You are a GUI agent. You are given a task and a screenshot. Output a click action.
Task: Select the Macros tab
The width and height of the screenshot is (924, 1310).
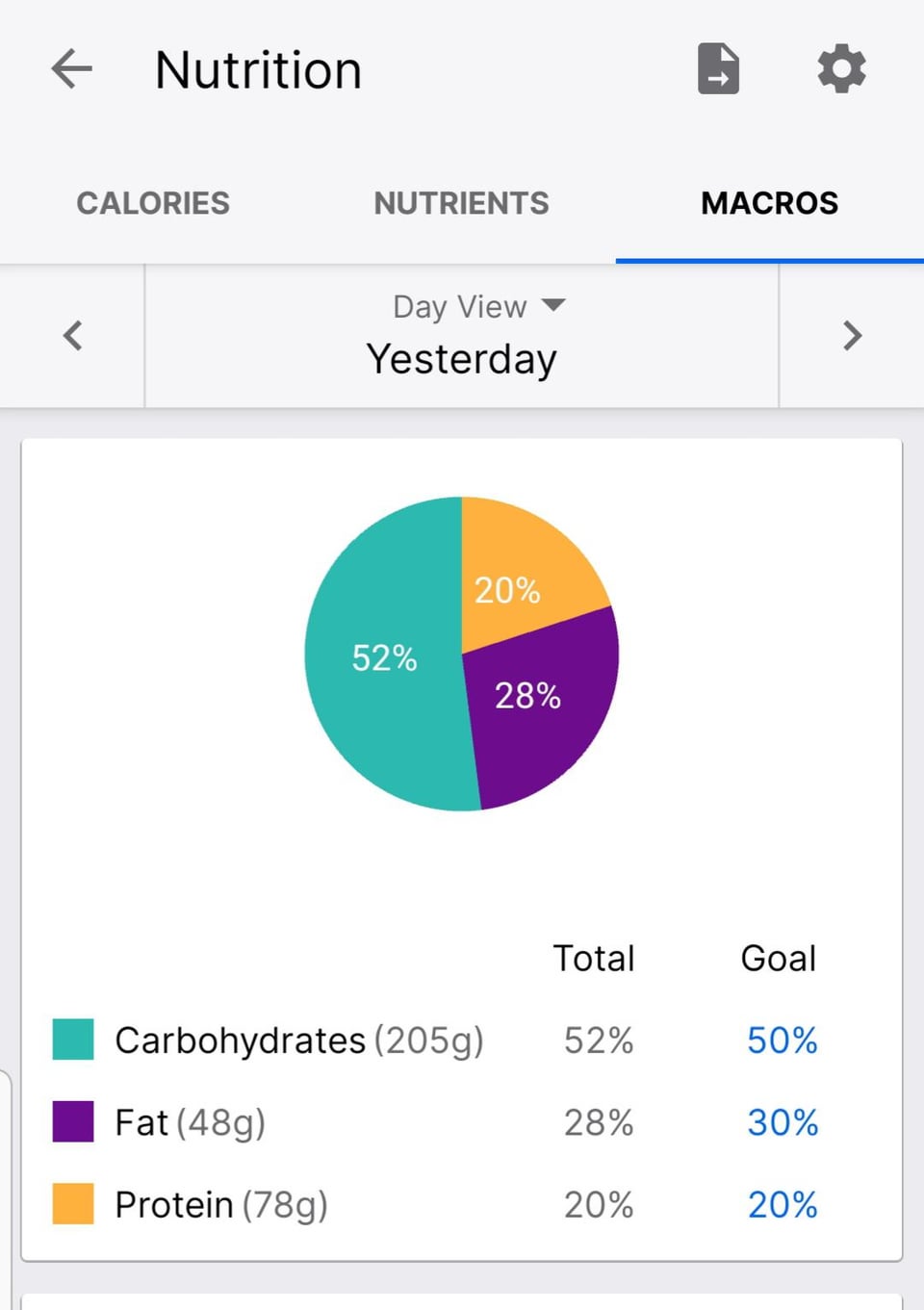[x=770, y=203]
